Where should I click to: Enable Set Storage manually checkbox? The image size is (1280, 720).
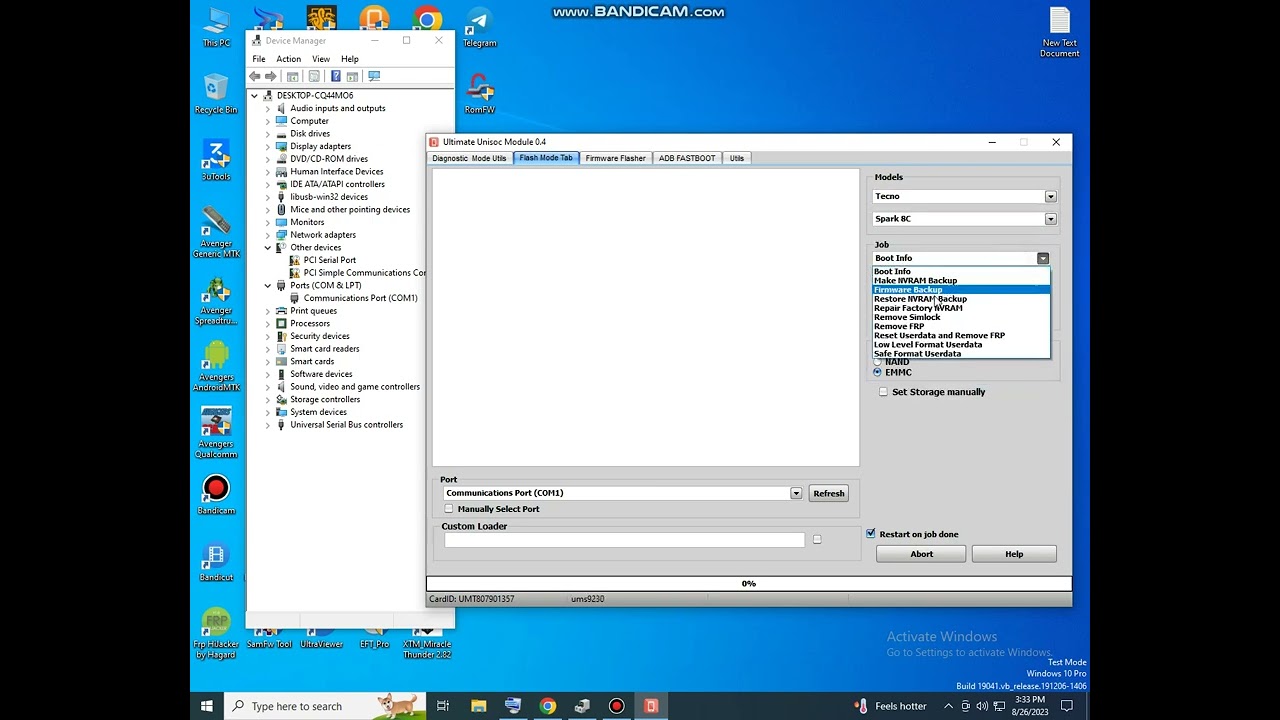884,392
